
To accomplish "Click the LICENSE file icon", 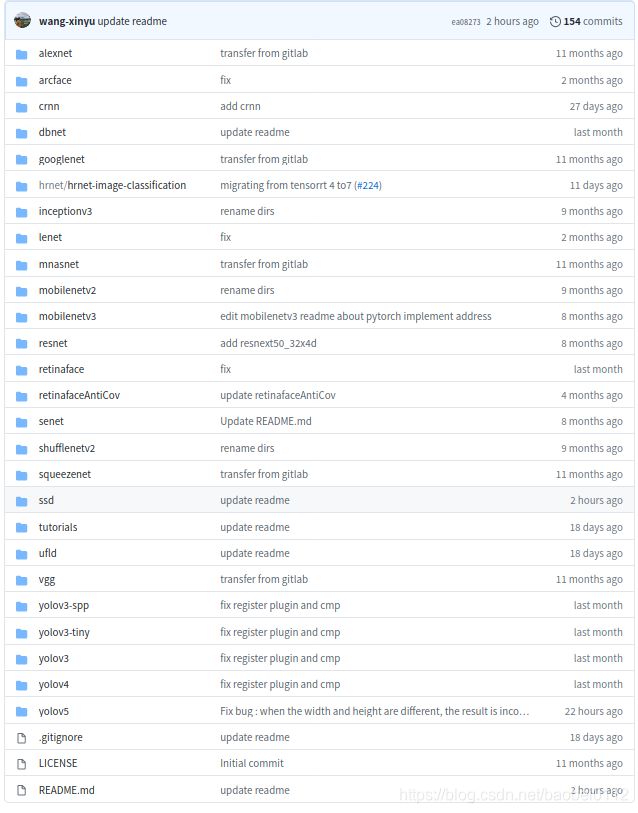I will (x=21, y=764).
